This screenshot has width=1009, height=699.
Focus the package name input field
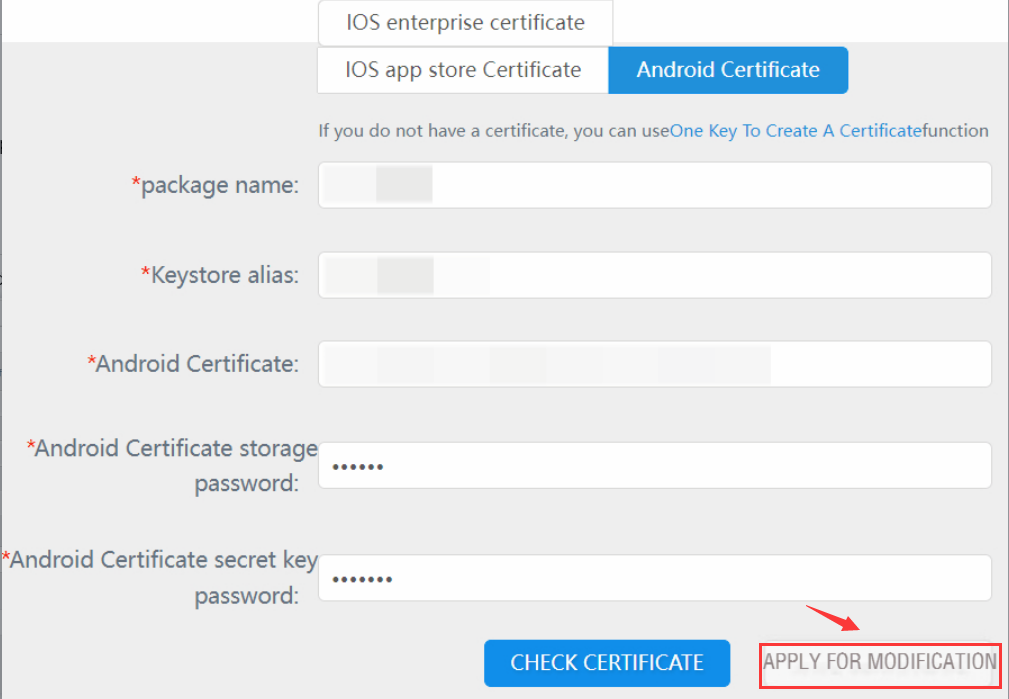[x=654, y=185]
